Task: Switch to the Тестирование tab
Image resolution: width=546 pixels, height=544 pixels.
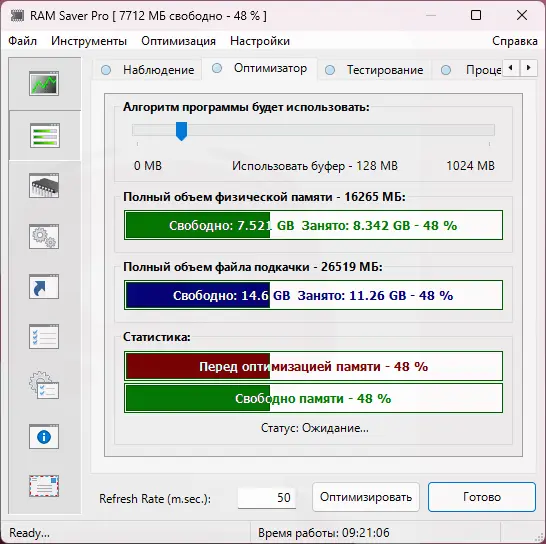Action: [374, 70]
